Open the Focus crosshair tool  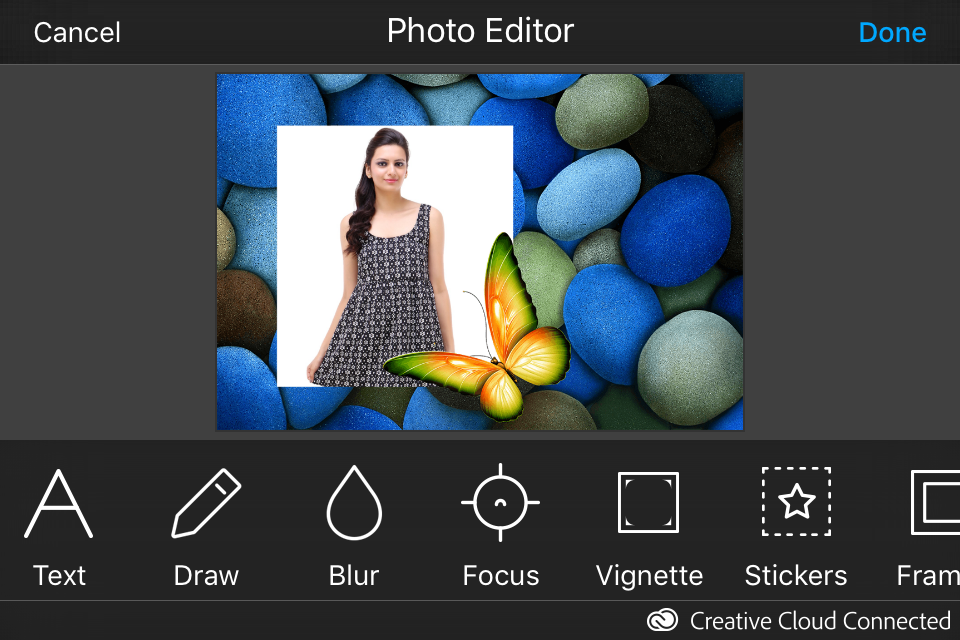[500, 502]
